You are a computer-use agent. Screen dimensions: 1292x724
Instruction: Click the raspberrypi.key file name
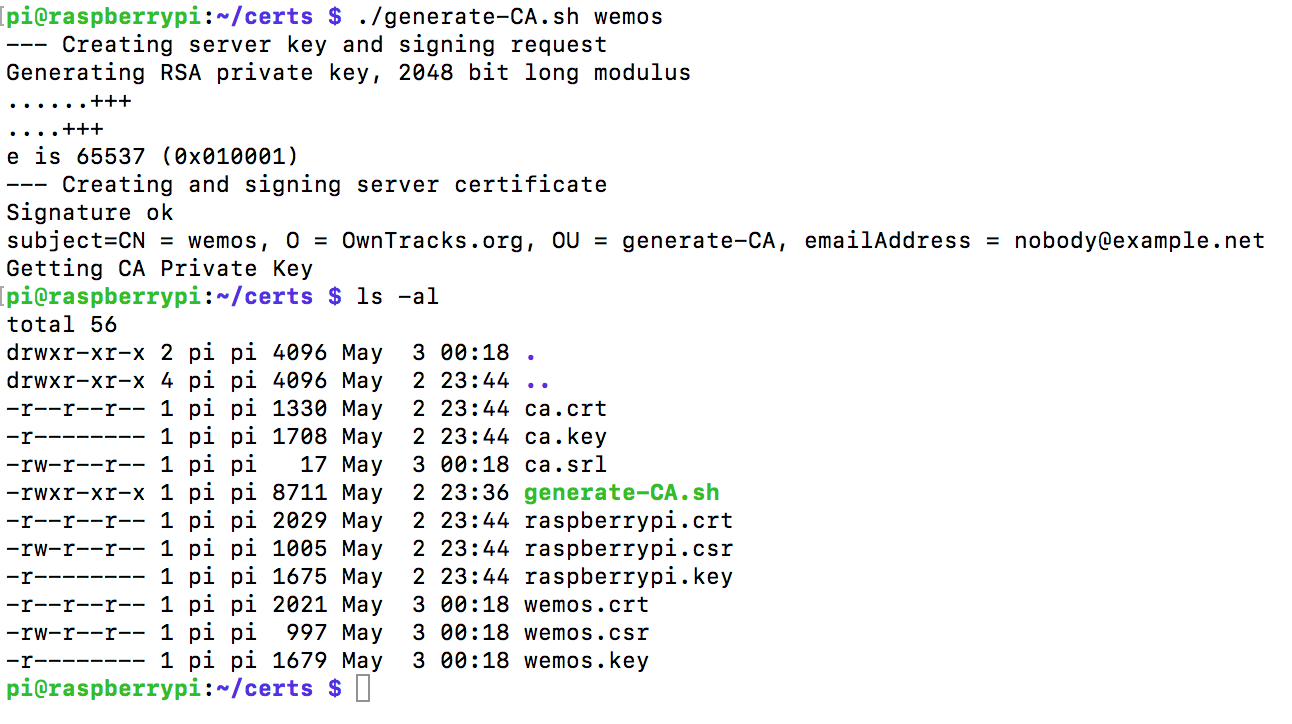point(628,577)
